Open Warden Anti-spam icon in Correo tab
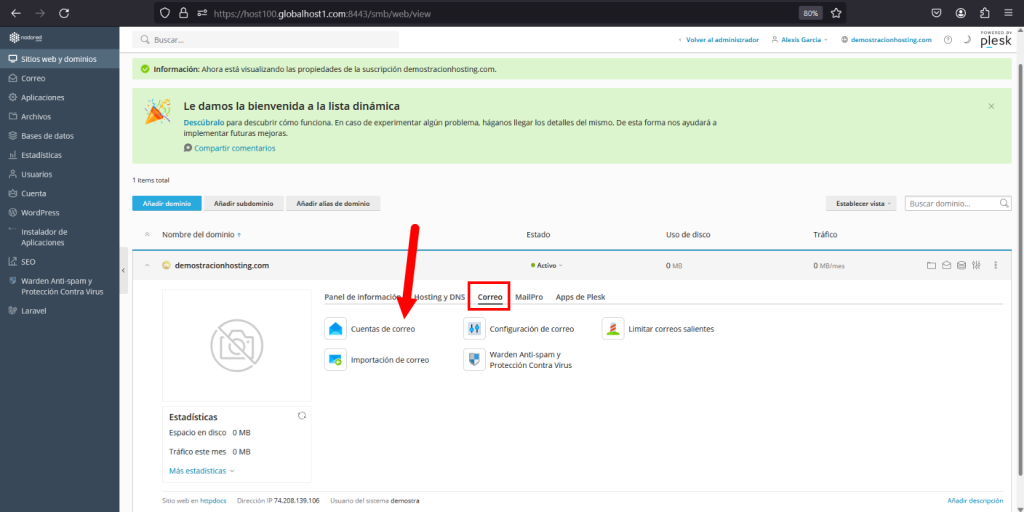 tap(473, 360)
